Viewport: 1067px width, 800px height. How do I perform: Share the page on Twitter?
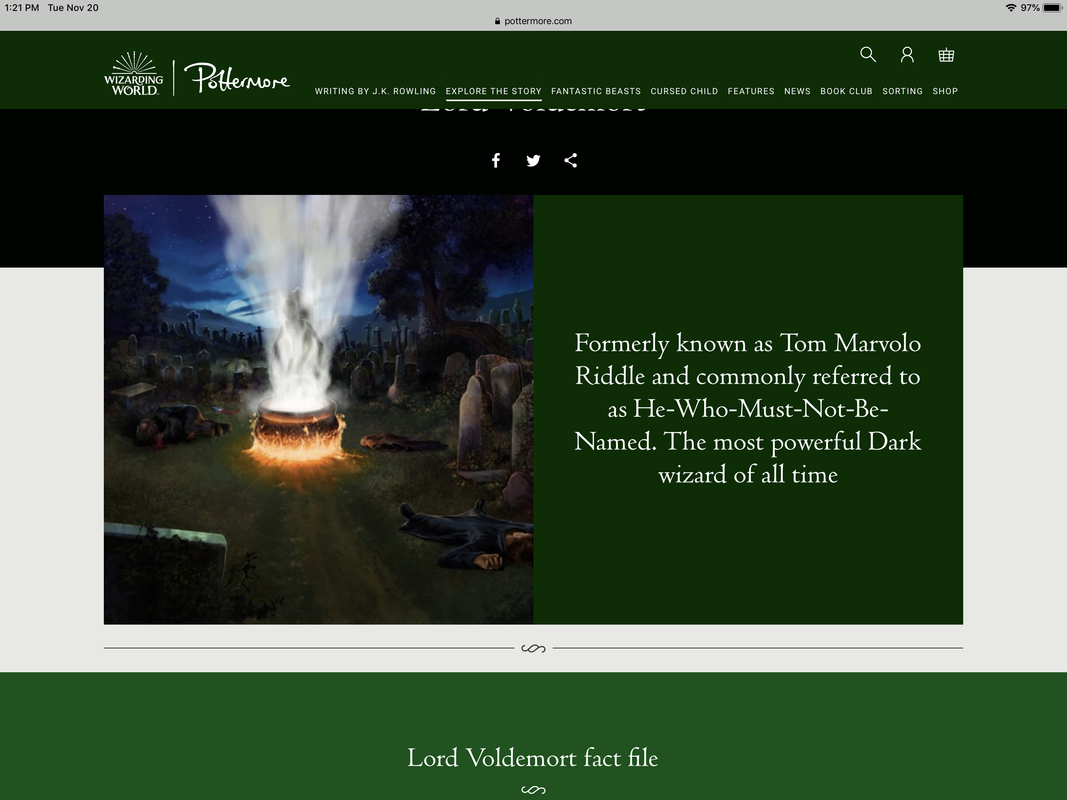pyautogui.click(x=534, y=161)
